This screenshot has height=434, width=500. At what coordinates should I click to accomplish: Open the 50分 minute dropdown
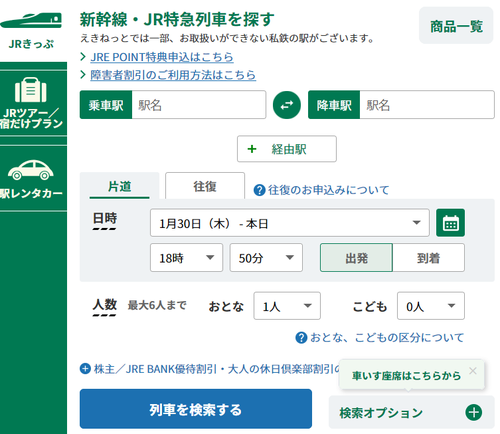point(266,258)
